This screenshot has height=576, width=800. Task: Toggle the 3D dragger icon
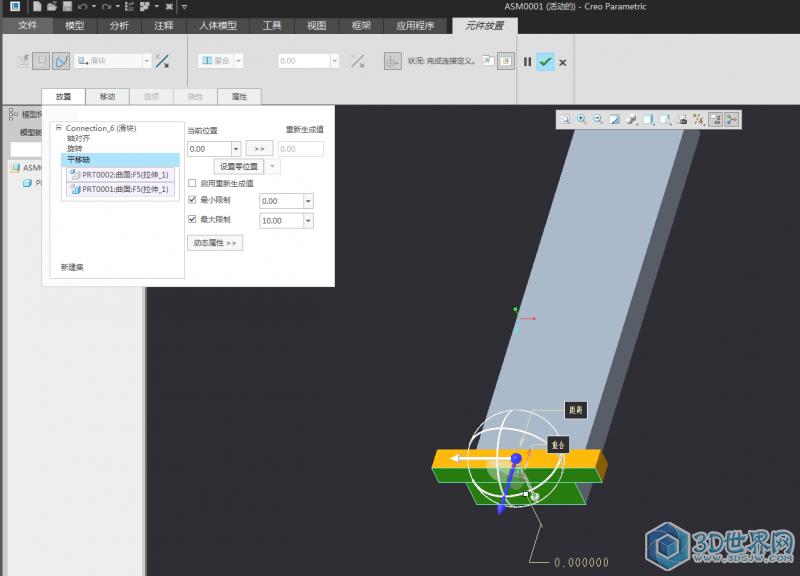tap(392, 62)
